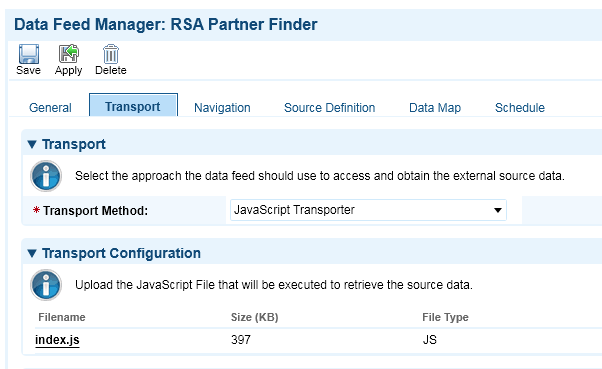This screenshot has width=602, height=369.
Task: Click the Size (KB) column header
Action: coord(255,317)
